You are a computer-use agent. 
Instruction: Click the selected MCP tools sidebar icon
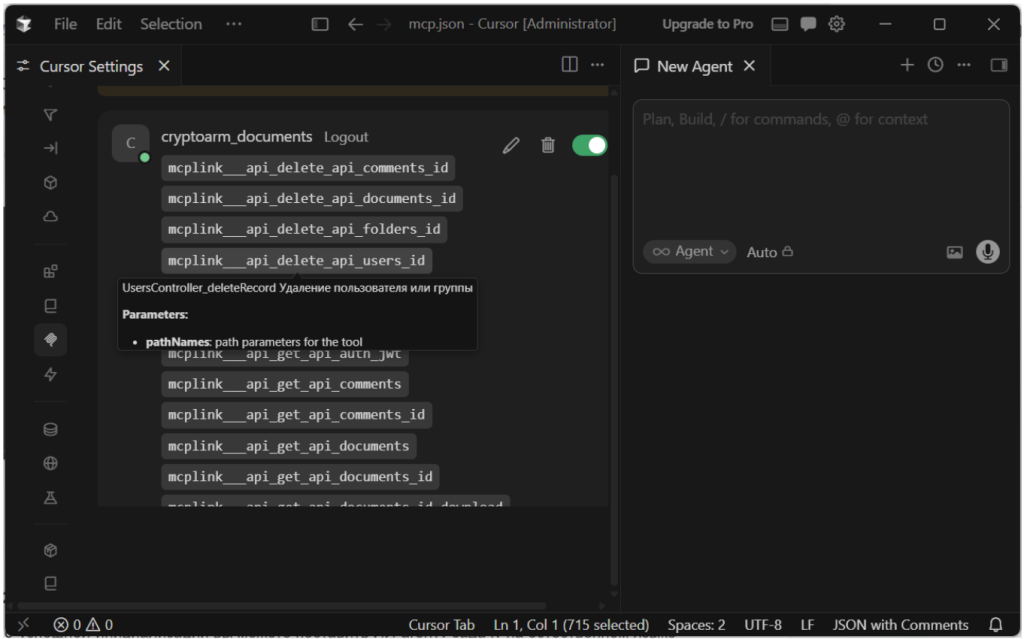(50, 340)
